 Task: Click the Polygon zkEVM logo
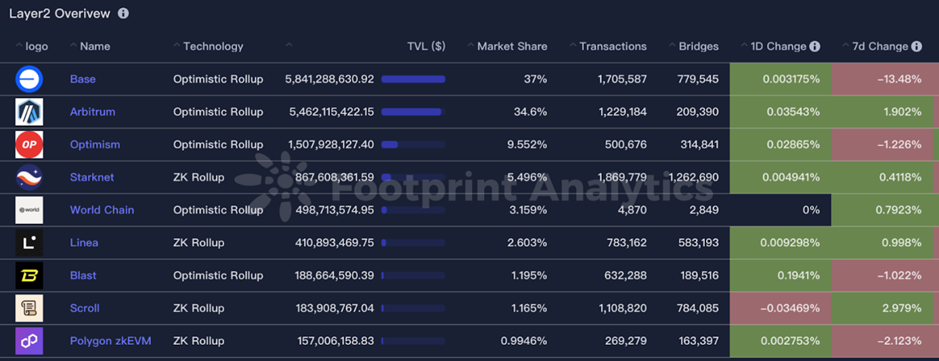(x=29, y=341)
